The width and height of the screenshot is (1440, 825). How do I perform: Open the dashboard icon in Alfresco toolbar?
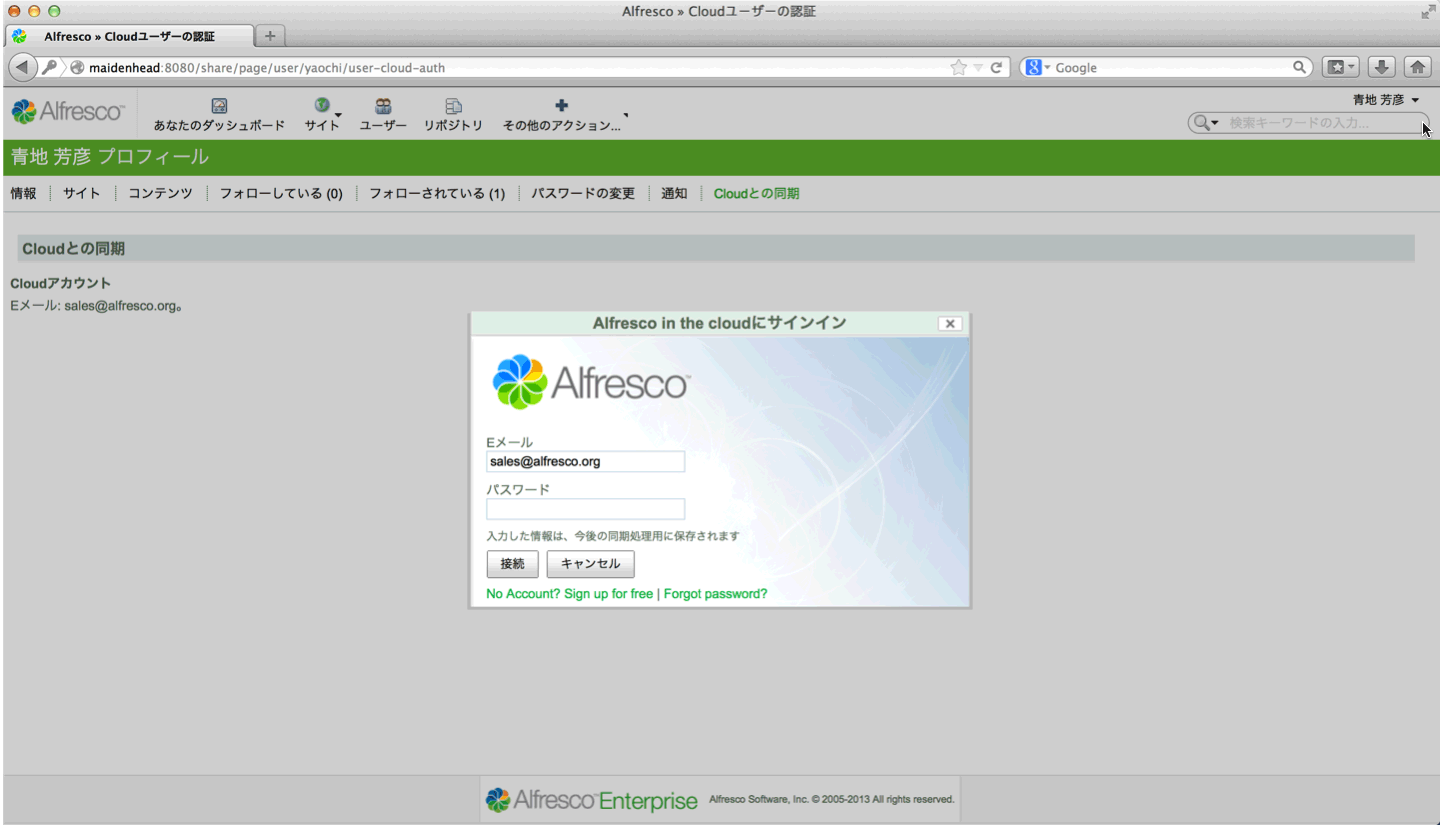[219, 105]
